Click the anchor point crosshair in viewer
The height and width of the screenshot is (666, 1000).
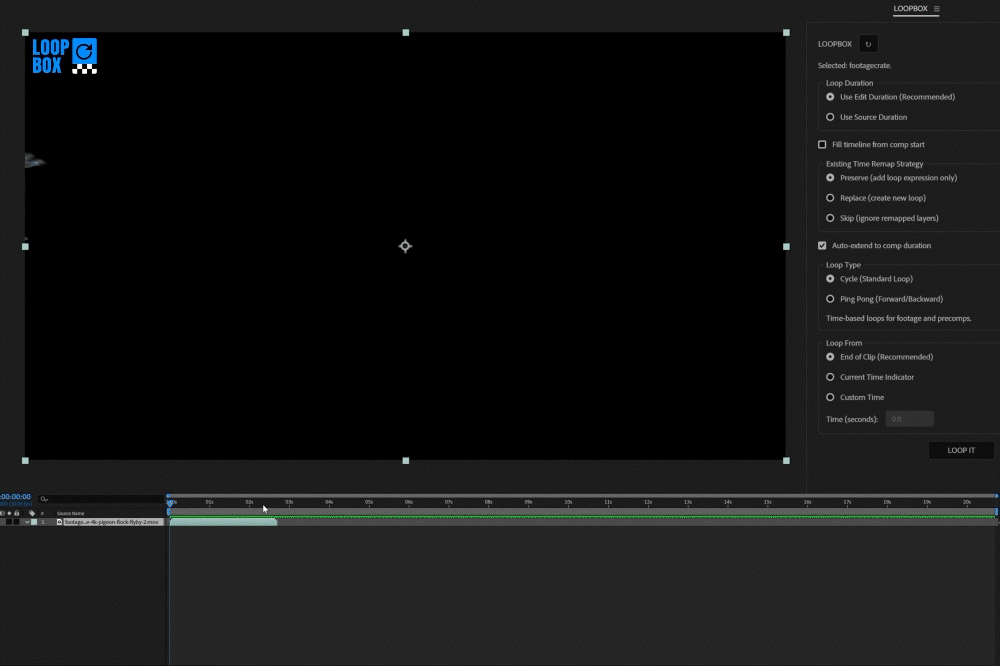(x=406, y=246)
